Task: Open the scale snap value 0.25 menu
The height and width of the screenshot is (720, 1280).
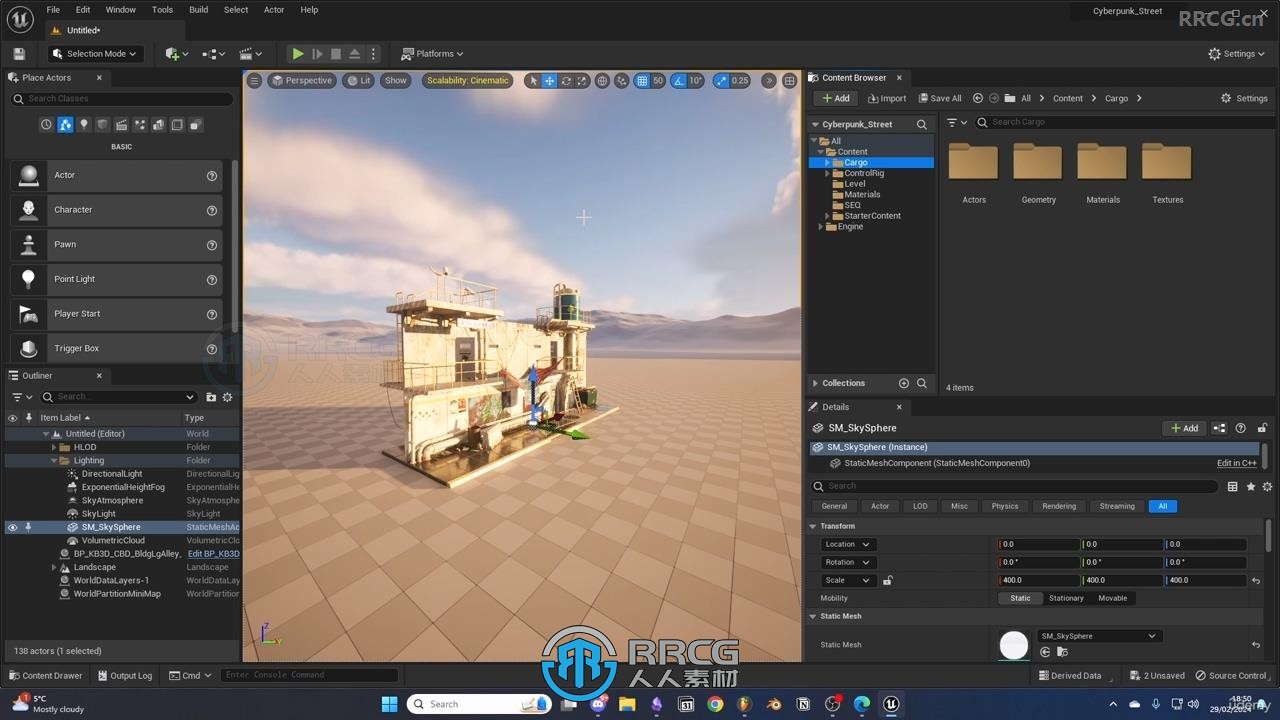Action: [740, 81]
